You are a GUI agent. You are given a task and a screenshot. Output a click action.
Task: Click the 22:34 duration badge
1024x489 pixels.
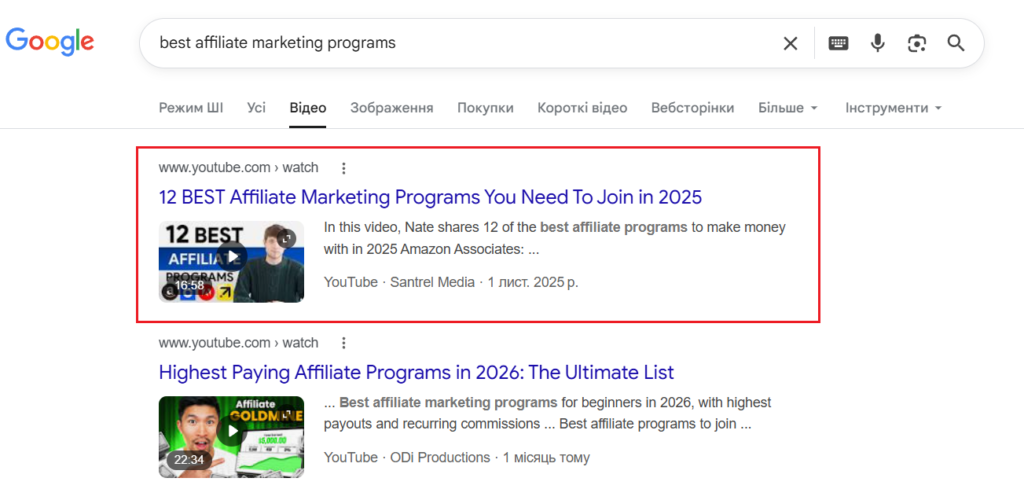click(189, 460)
